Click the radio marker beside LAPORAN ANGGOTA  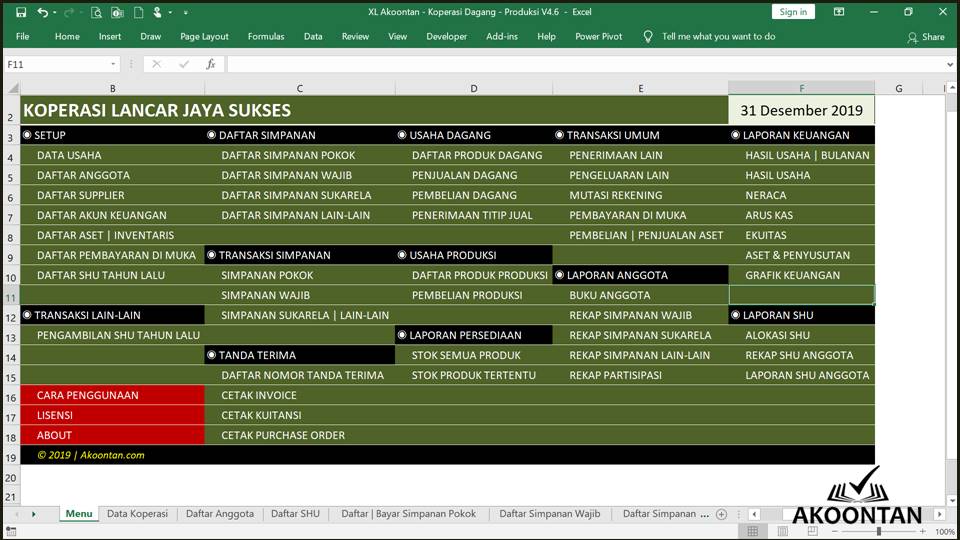(x=559, y=275)
